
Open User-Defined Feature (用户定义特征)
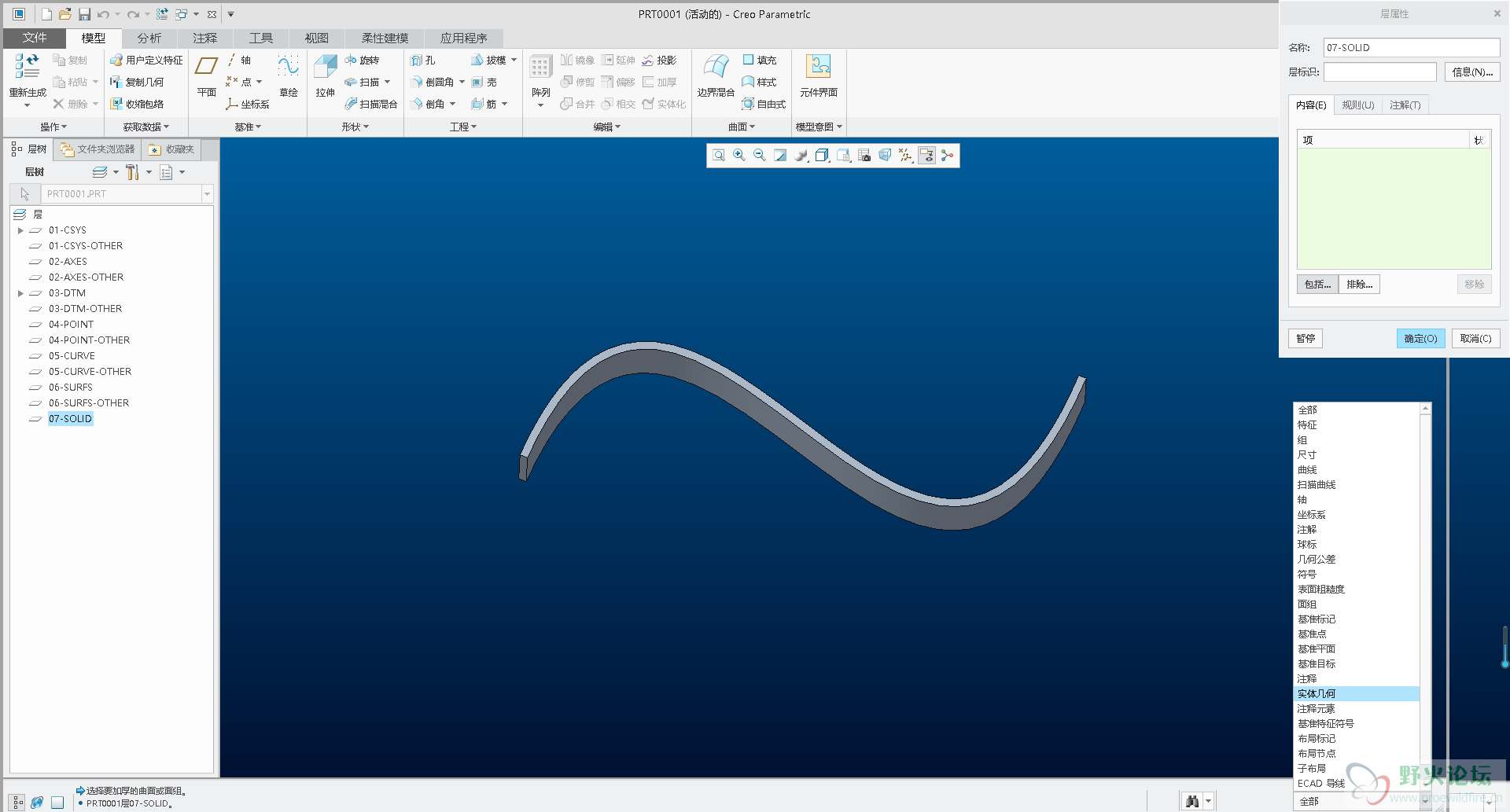pyautogui.click(x=147, y=61)
